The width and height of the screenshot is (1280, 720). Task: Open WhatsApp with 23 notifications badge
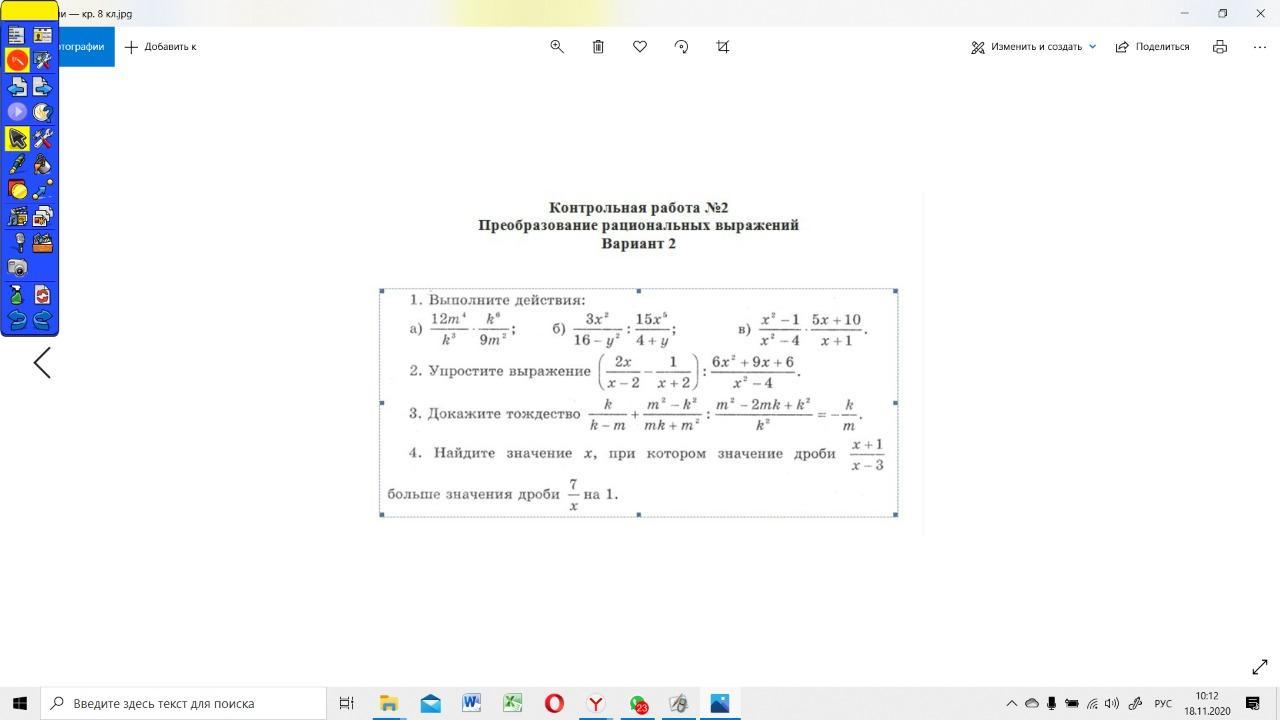637,704
